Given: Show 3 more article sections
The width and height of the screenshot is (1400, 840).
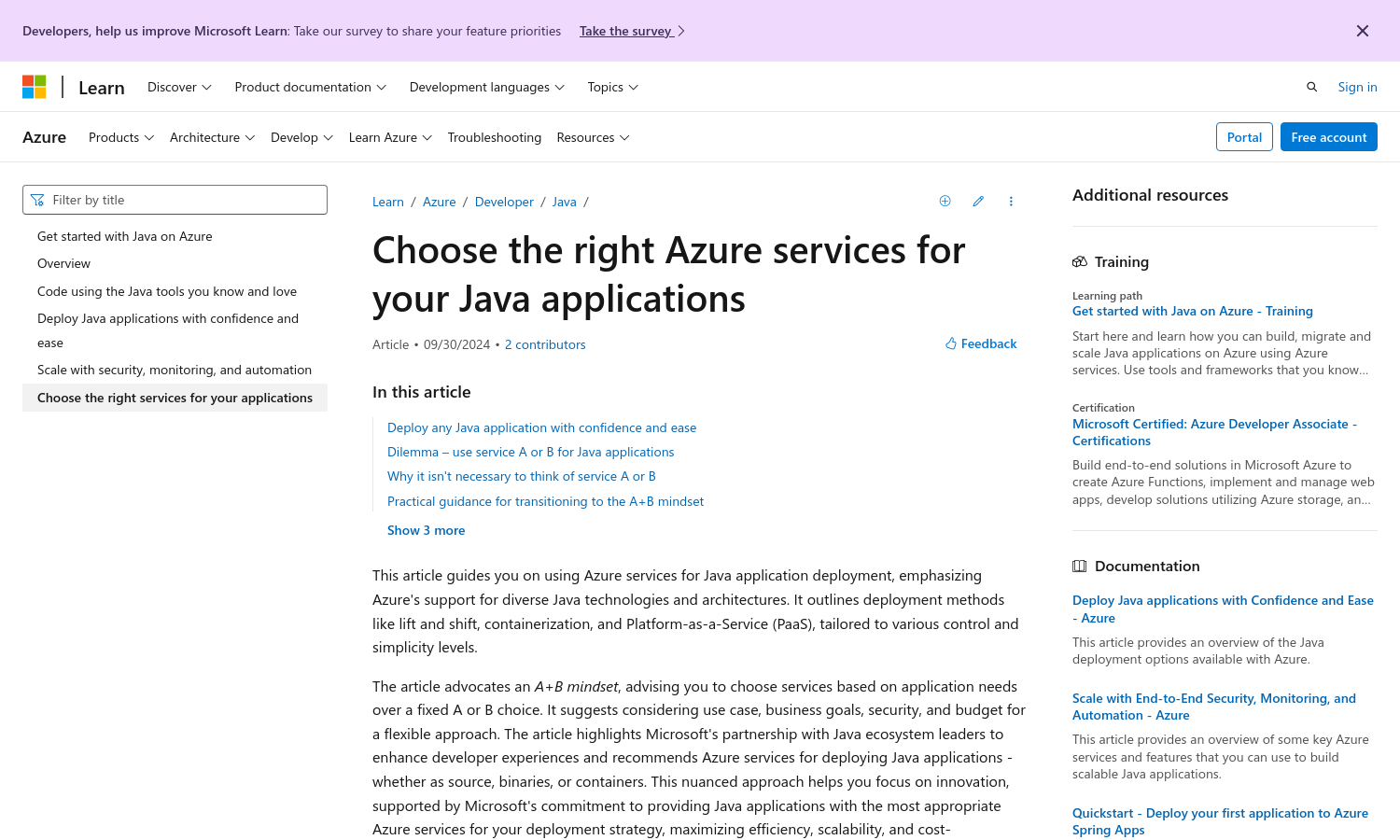Looking at the screenshot, I should coord(426,530).
